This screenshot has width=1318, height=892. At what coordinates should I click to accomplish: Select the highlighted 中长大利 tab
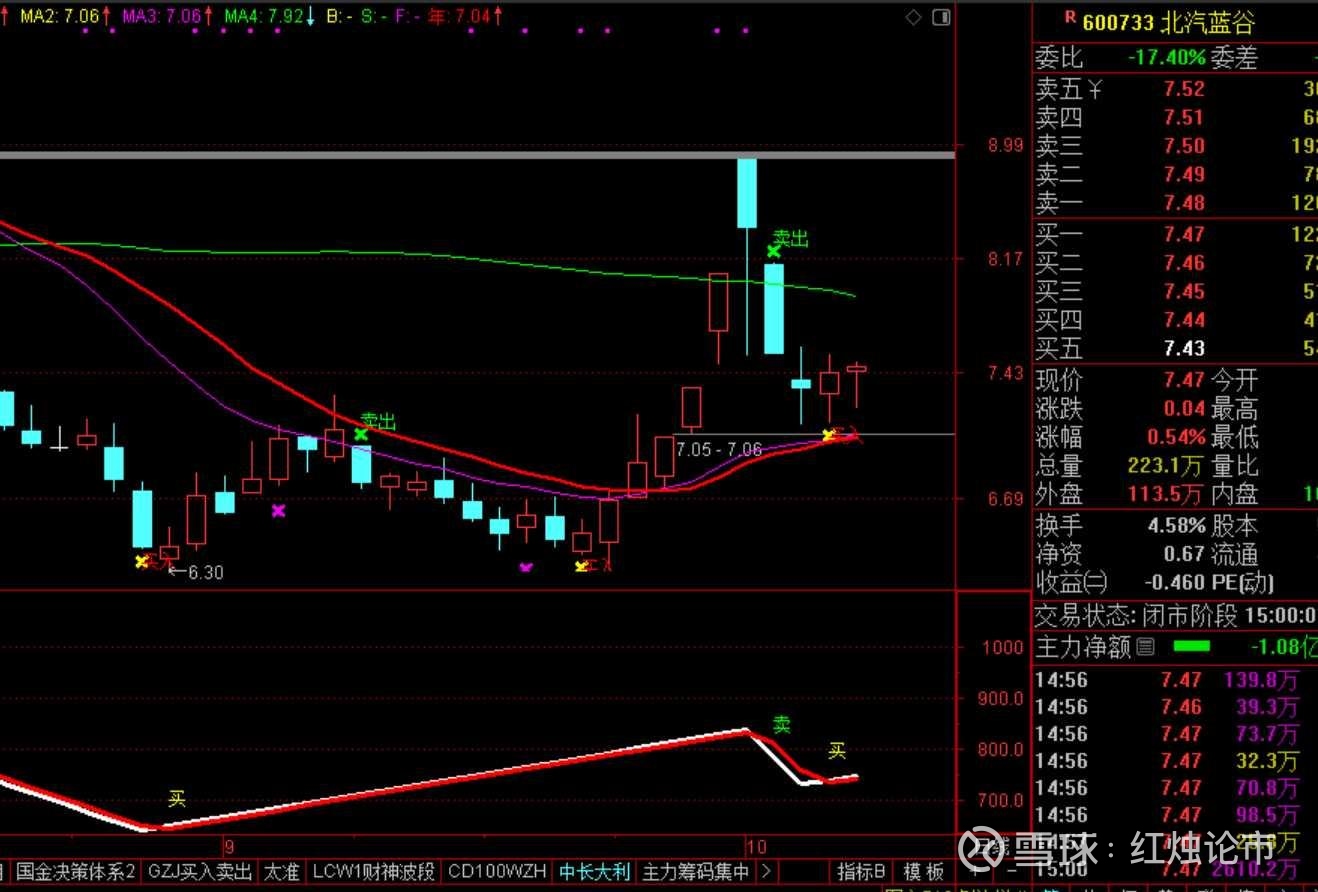point(594,871)
